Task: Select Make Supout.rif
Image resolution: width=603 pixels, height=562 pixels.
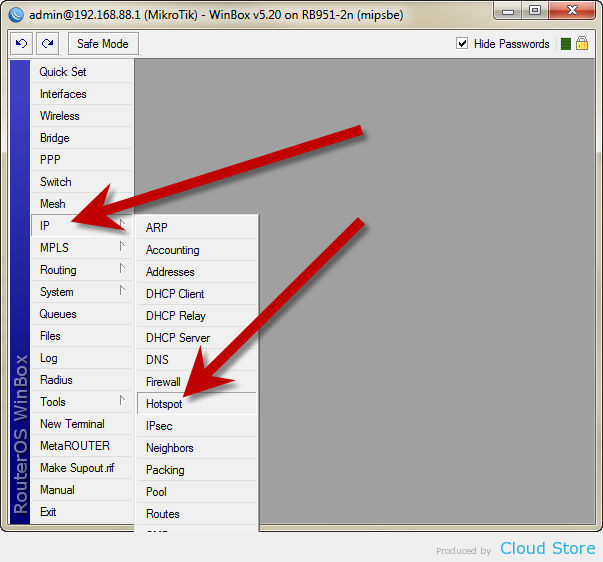Action: (x=82, y=467)
